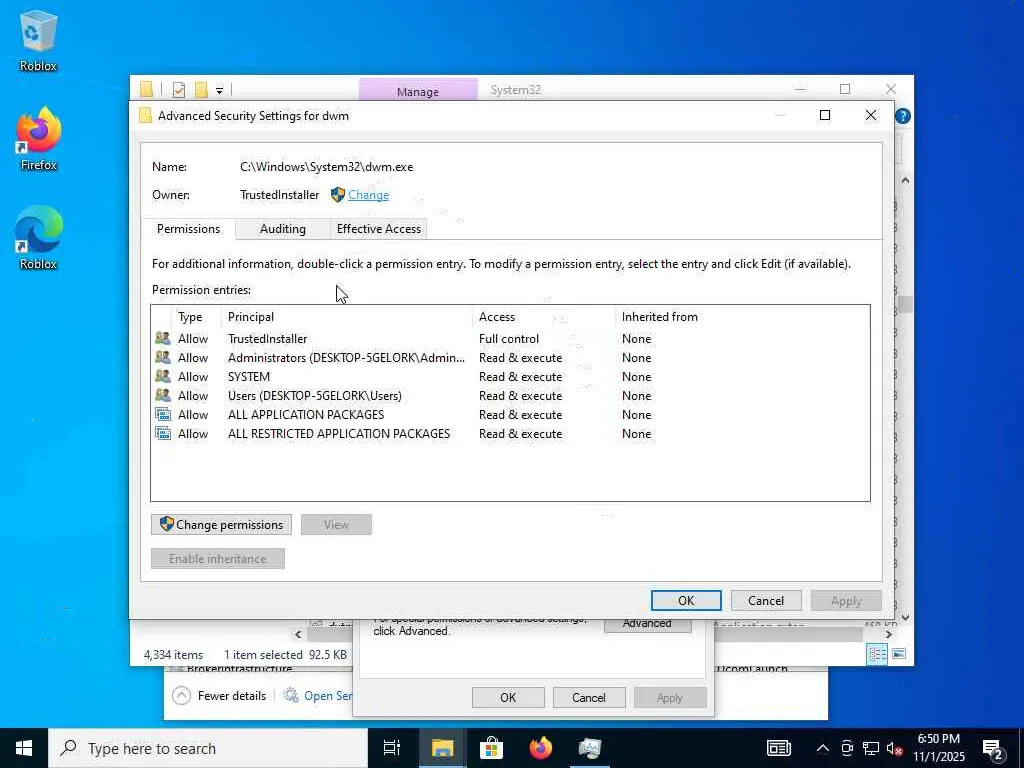Image resolution: width=1024 pixels, height=768 pixels.
Task: Select the SYSTEM entry's user icon
Action: click(x=163, y=376)
